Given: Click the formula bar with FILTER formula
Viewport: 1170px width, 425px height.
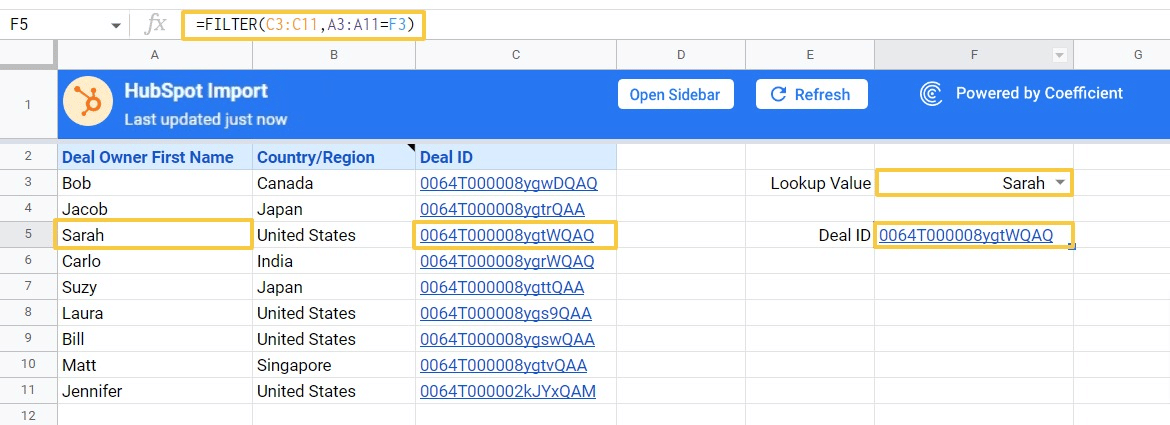Looking at the screenshot, I should pyautogui.click(x=303, y=25).
